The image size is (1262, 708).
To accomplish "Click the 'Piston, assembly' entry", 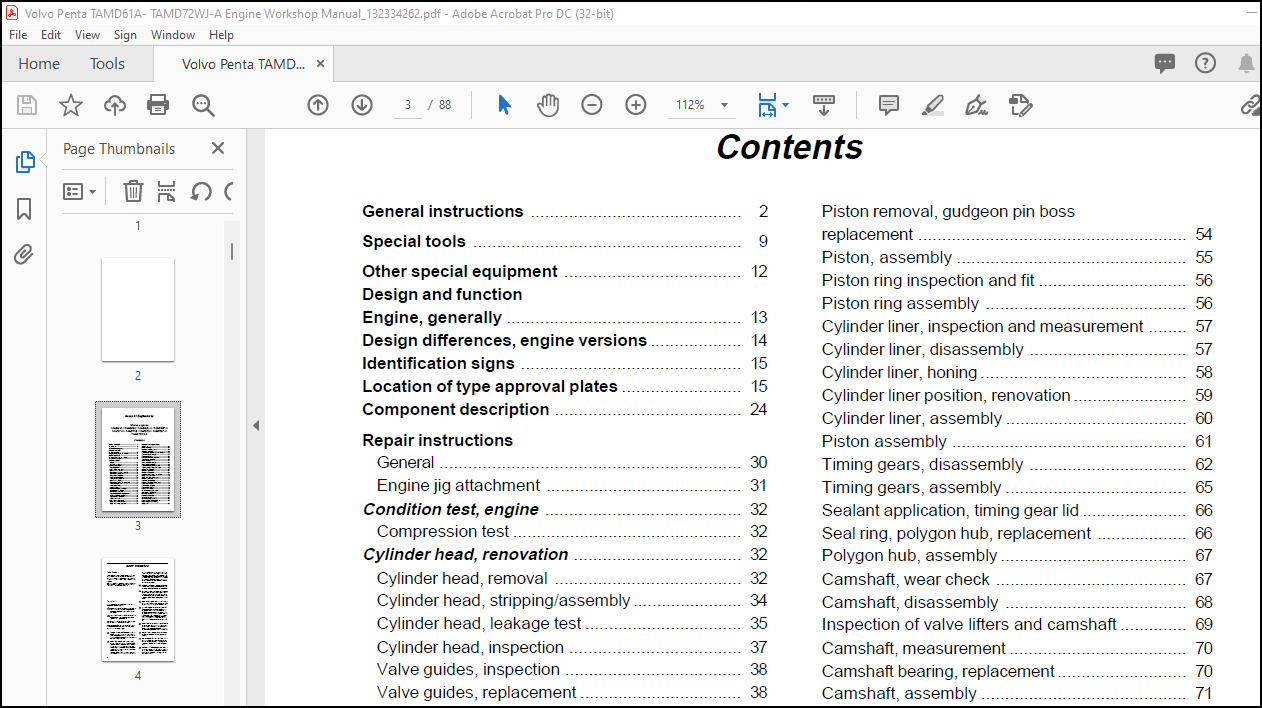I will [x=1017, y=257].
